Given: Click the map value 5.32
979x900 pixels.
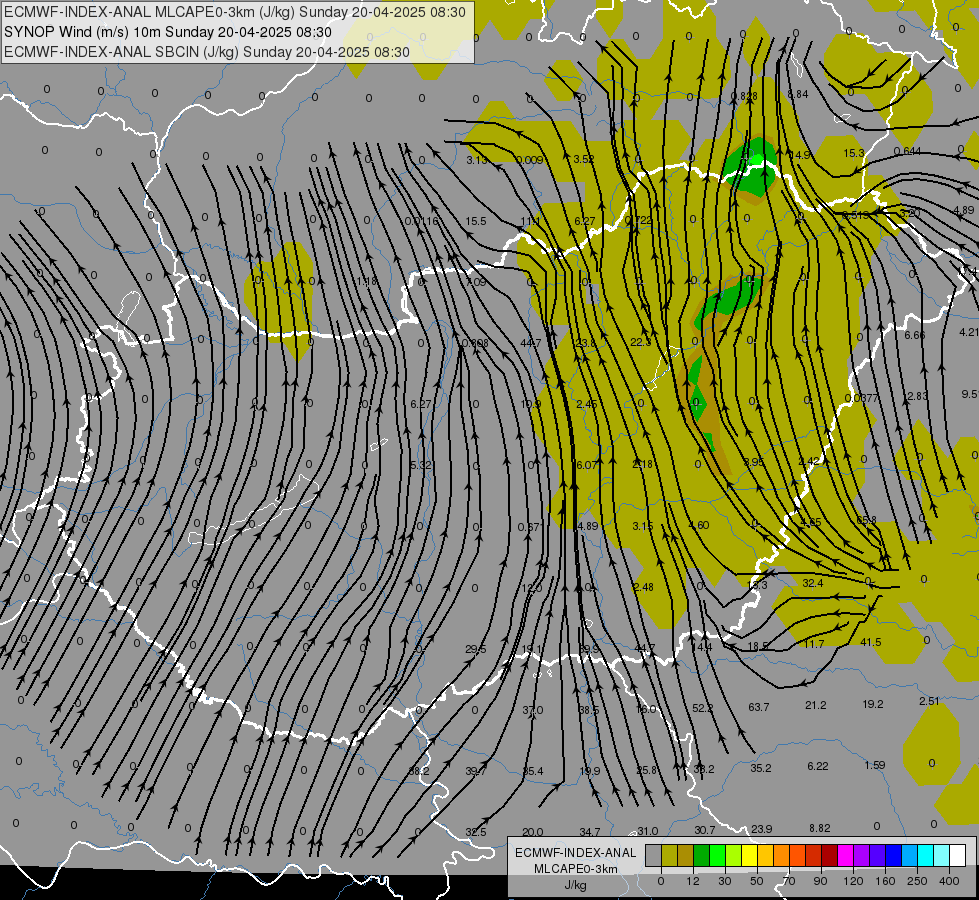Looking at the screenshot, I should tap(421, 465).
